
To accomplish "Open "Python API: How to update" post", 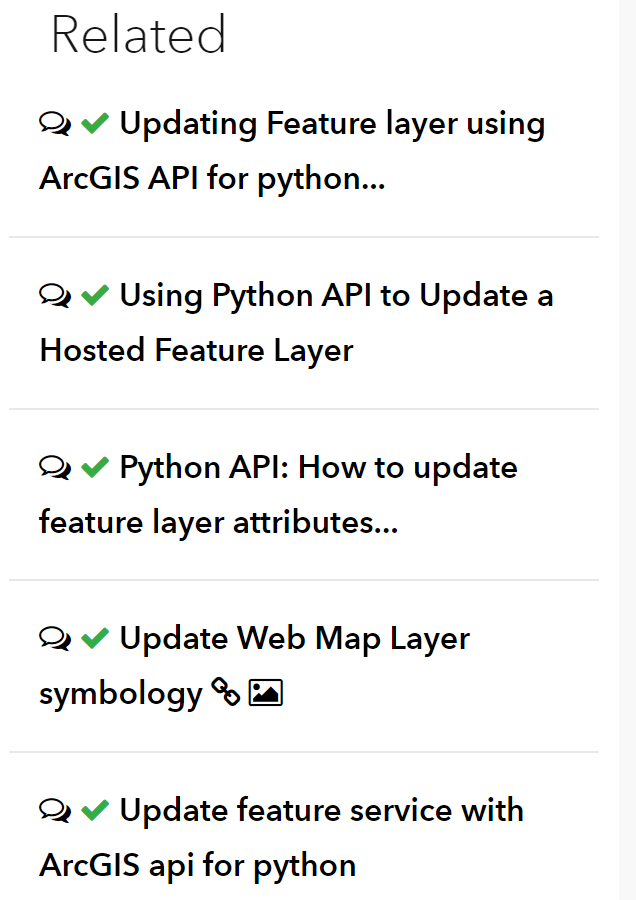I will tap(318, 469).
